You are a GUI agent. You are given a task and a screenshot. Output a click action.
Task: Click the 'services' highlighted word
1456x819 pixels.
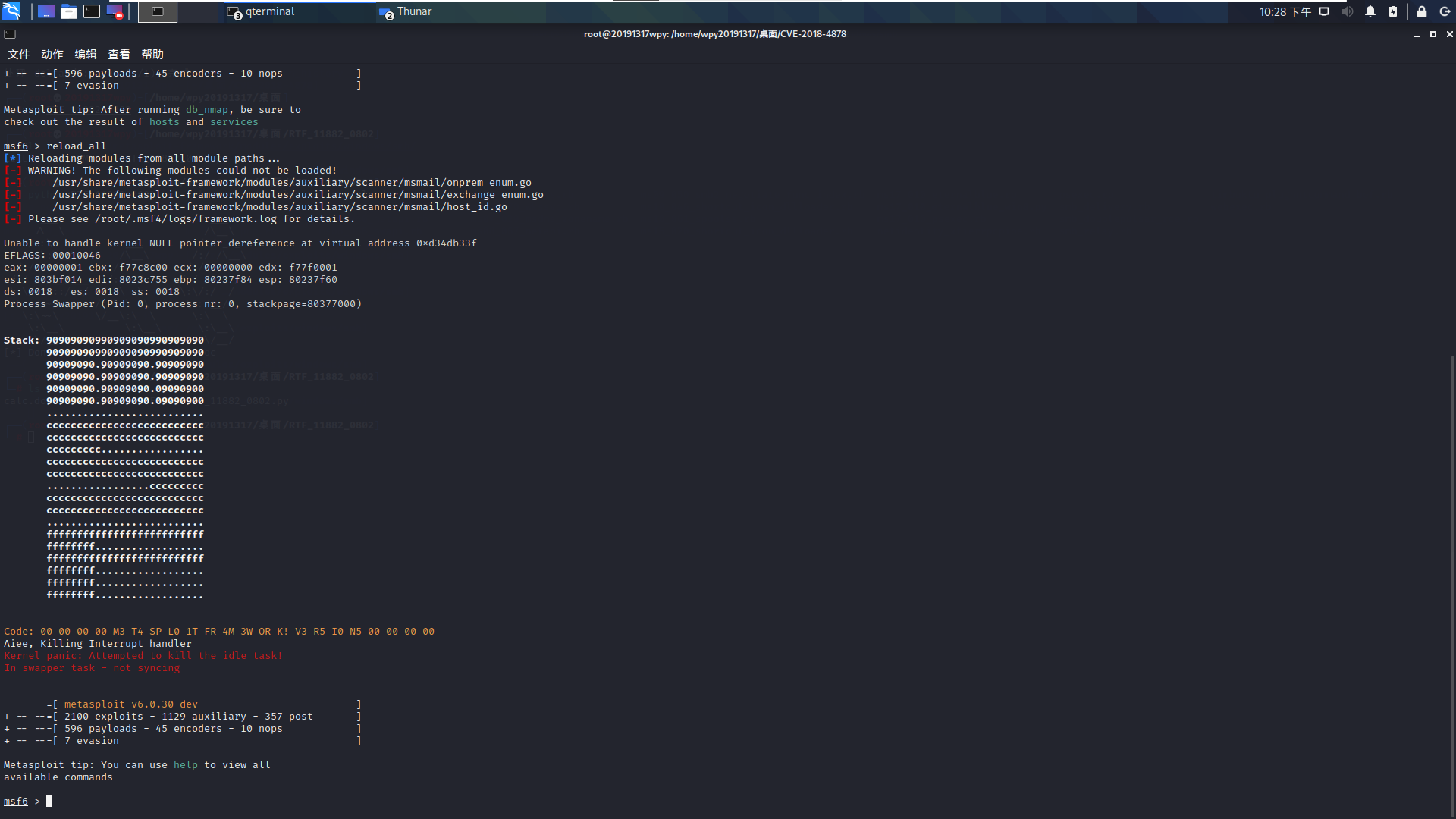(x=234, y=122)
